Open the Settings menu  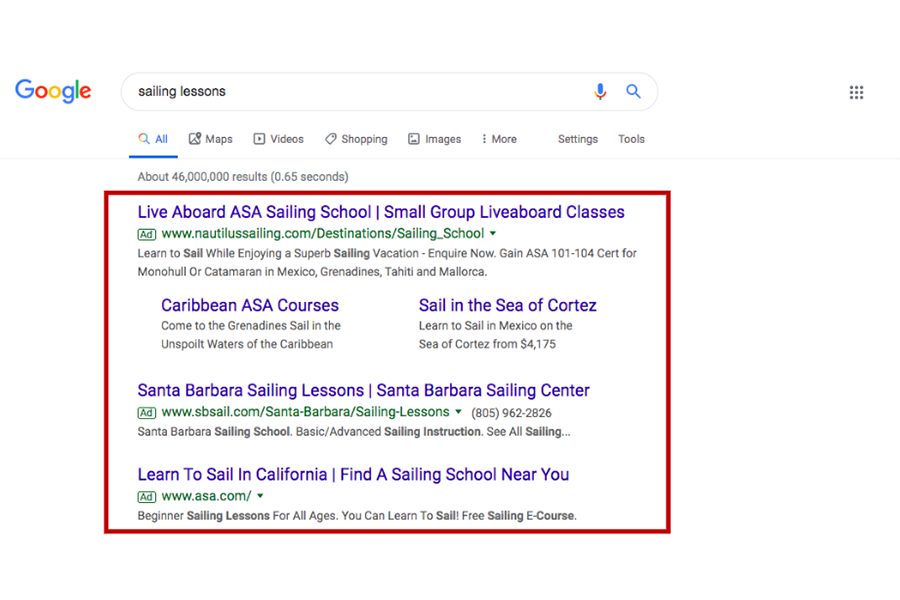click(x=578, y=139)
